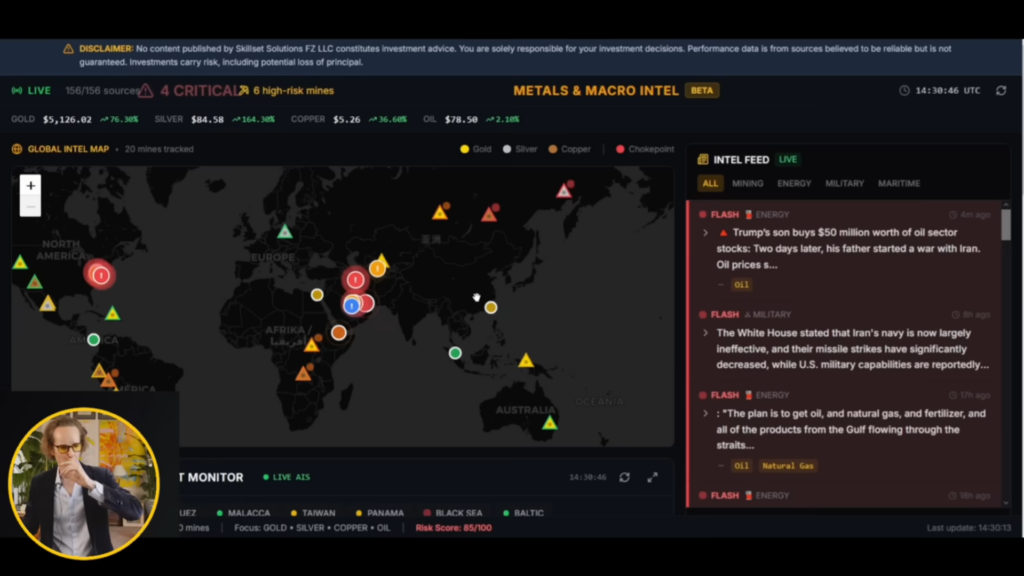The image size is (1024, 576).
Task: Click the disclaimer warning triangle icon
Action: point(68,49)
